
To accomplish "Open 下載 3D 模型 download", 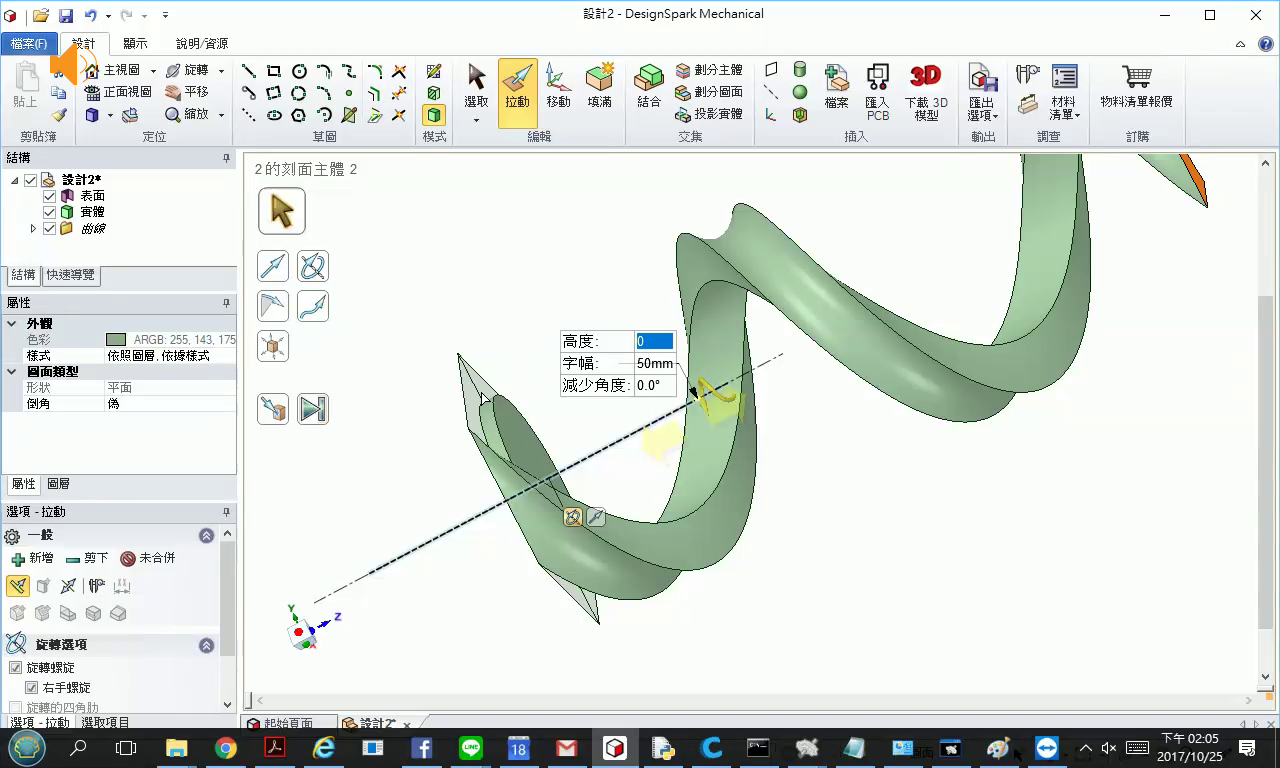I will point(926,92).
